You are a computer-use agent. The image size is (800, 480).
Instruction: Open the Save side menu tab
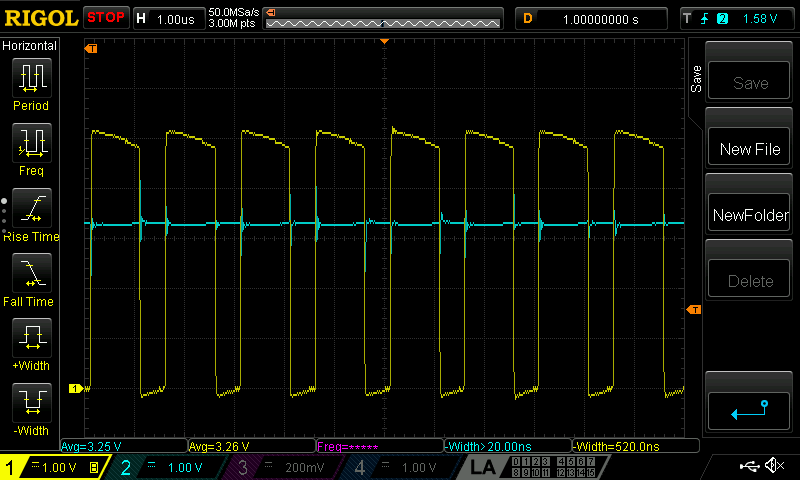696,80
